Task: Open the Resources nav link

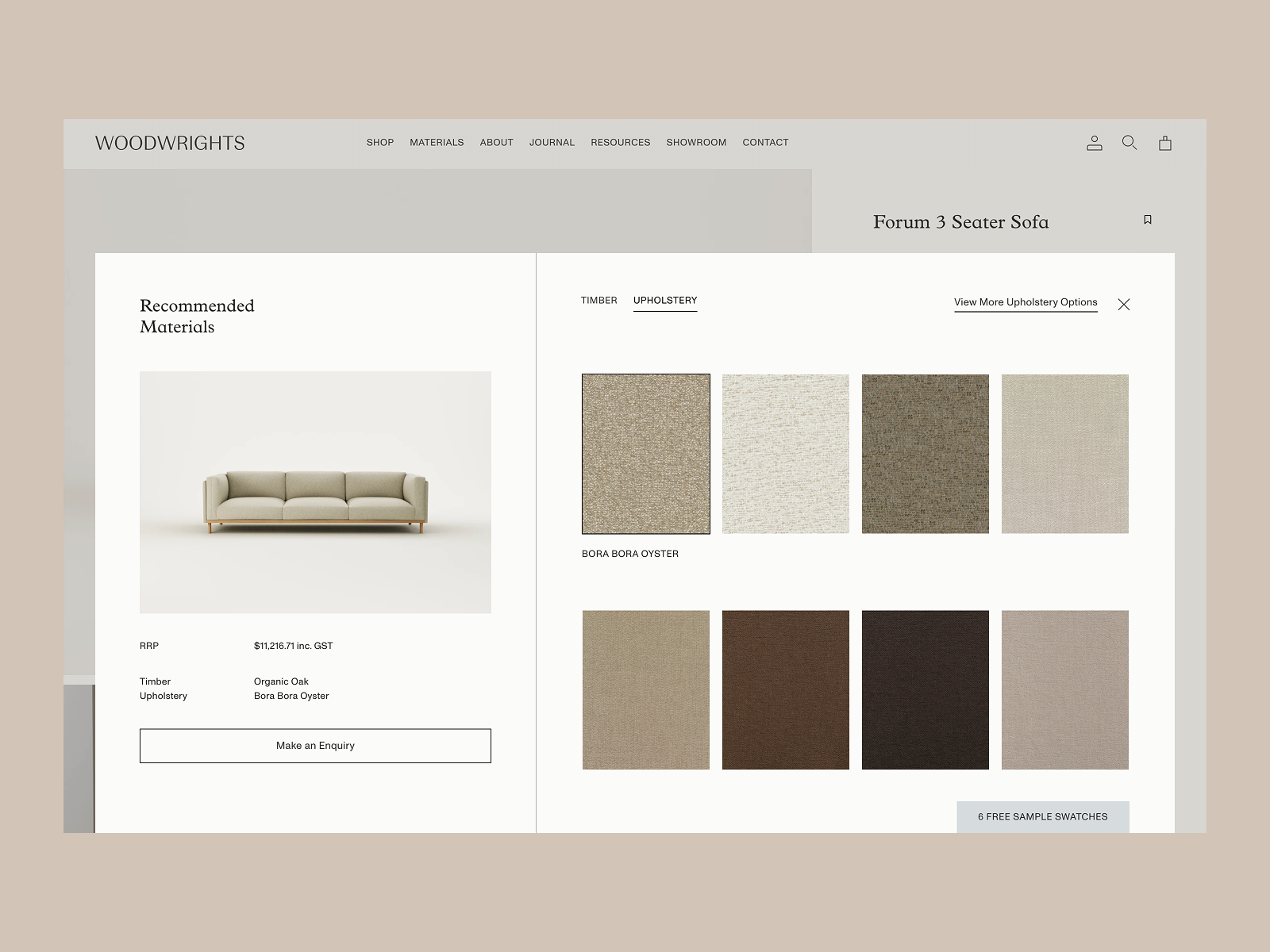Action: (621, 143)
